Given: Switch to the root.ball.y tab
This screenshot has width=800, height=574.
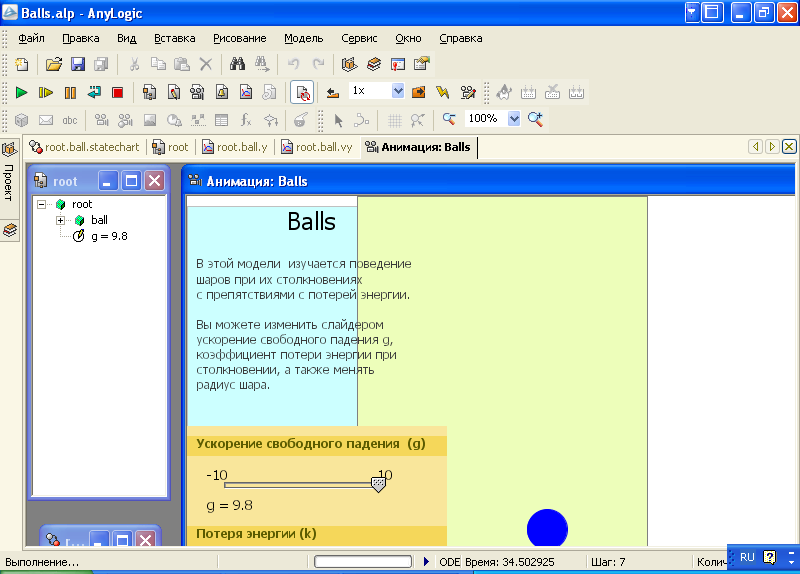Looking at the screenshot, I should coord(235,147).
